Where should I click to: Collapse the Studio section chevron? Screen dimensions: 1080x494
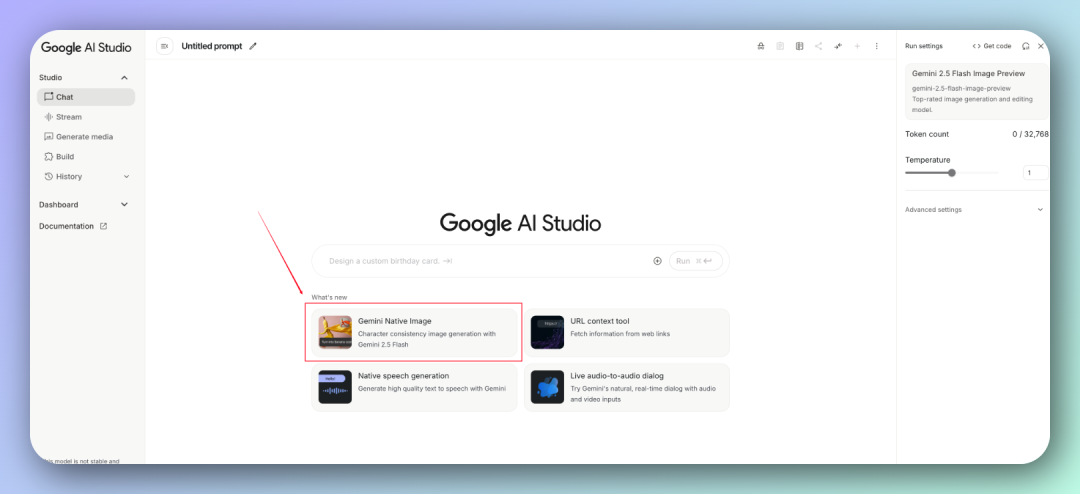click(x=125, y=78)
